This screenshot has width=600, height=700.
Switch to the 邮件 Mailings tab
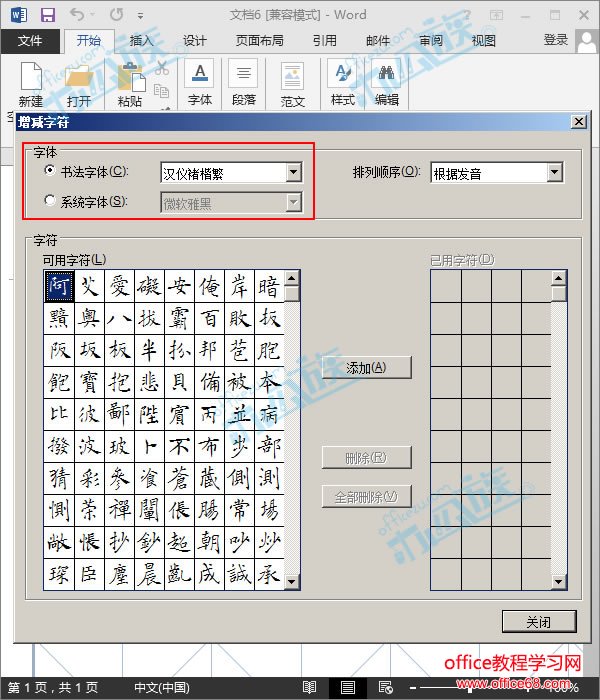point(378,41)
